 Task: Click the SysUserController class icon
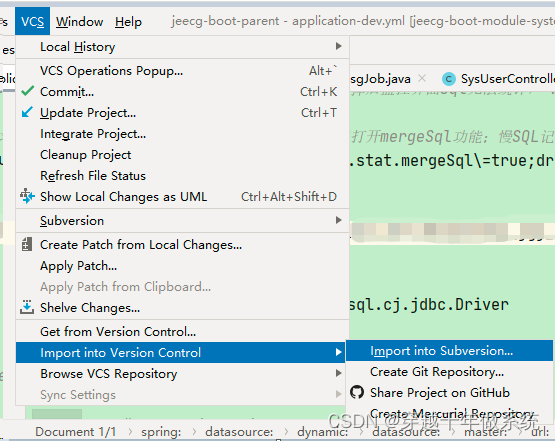click(448, 79)
